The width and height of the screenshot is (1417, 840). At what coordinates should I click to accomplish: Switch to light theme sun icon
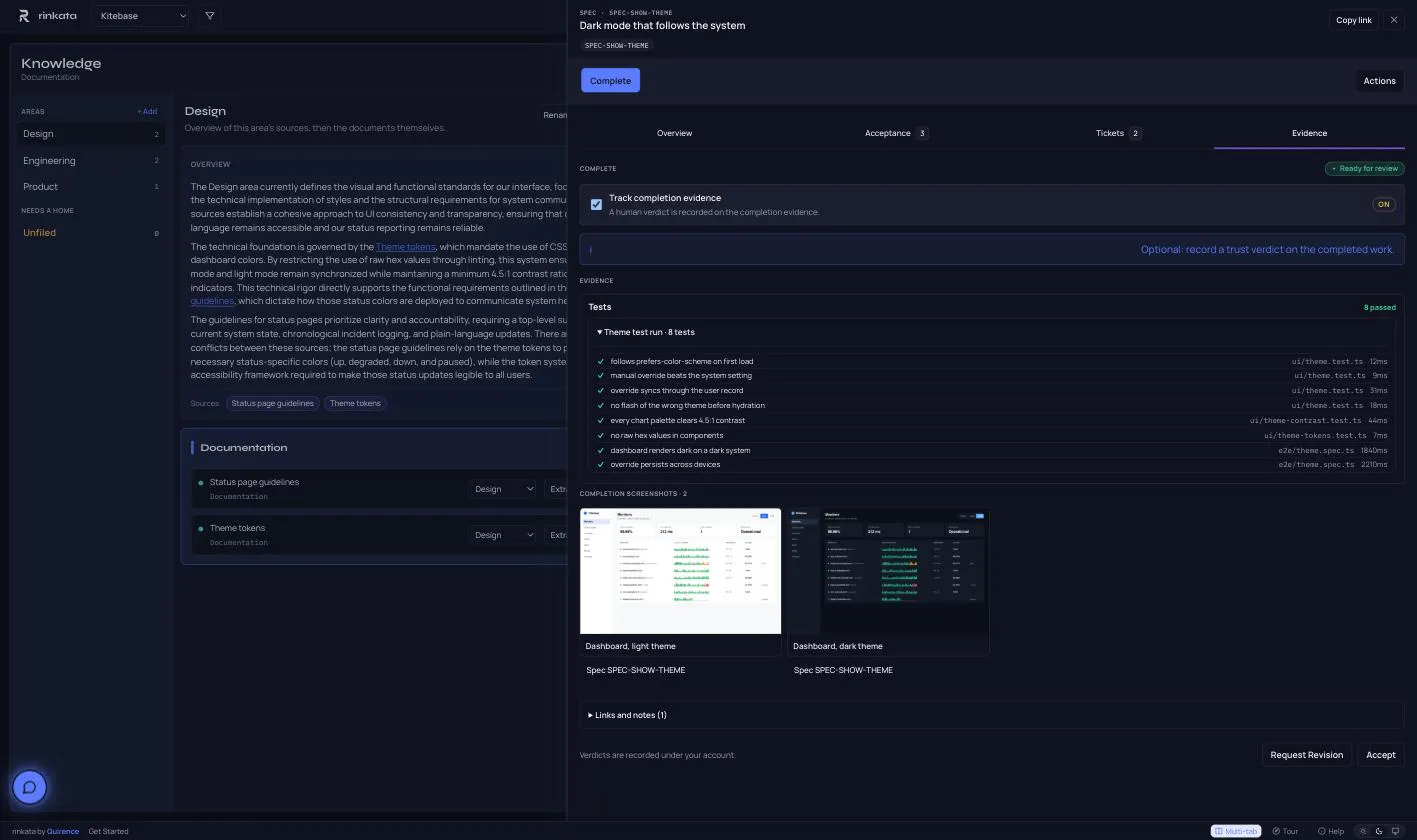click(x=1363, y=831)
